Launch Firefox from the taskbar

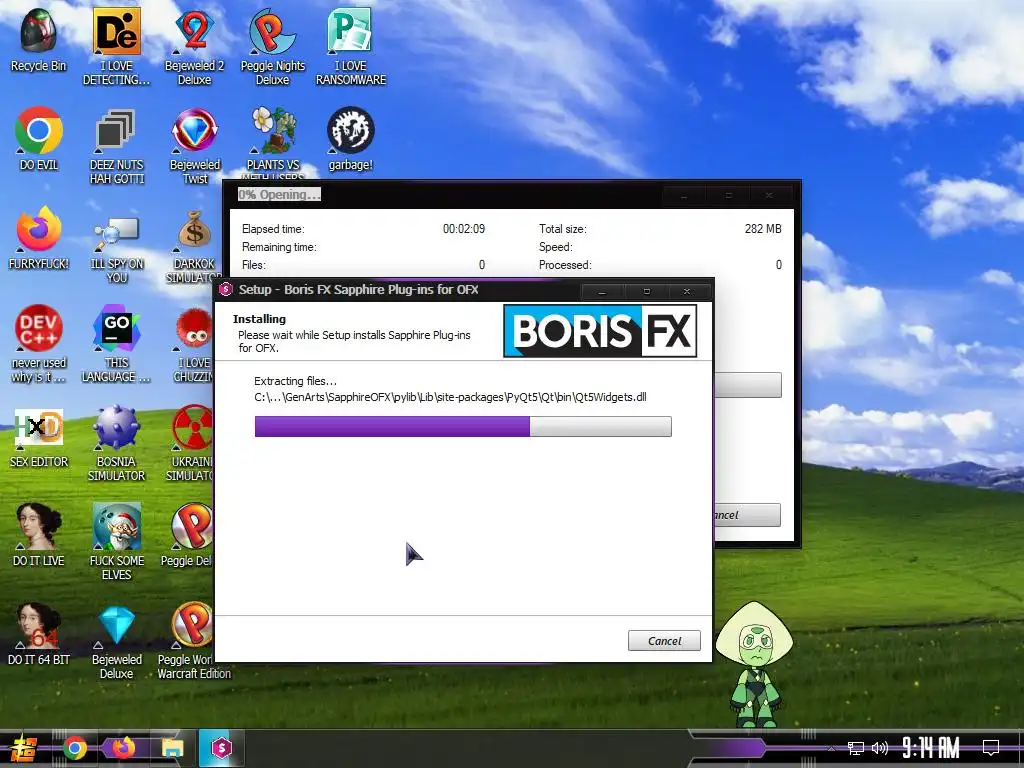[x=123, y=748]
